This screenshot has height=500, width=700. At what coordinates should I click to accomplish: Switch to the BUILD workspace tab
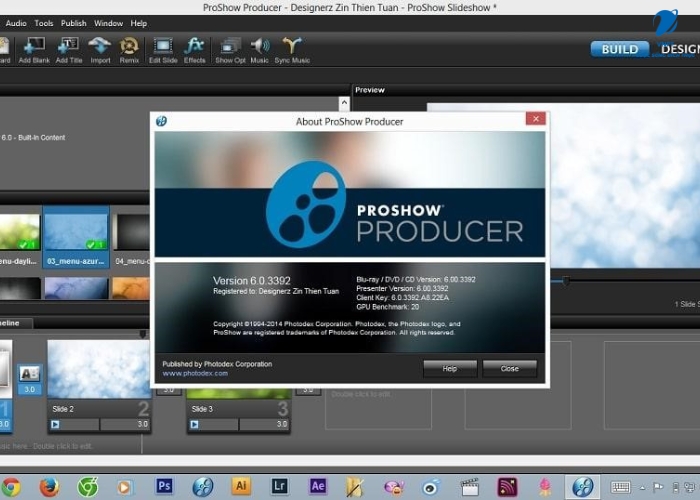tap(620, 49)
